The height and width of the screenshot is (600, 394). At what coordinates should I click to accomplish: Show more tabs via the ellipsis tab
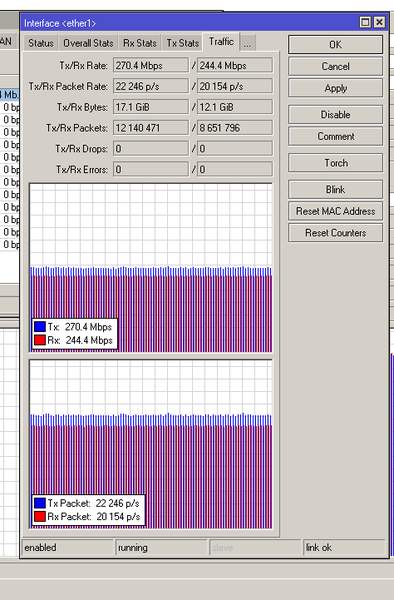(248, 43)
